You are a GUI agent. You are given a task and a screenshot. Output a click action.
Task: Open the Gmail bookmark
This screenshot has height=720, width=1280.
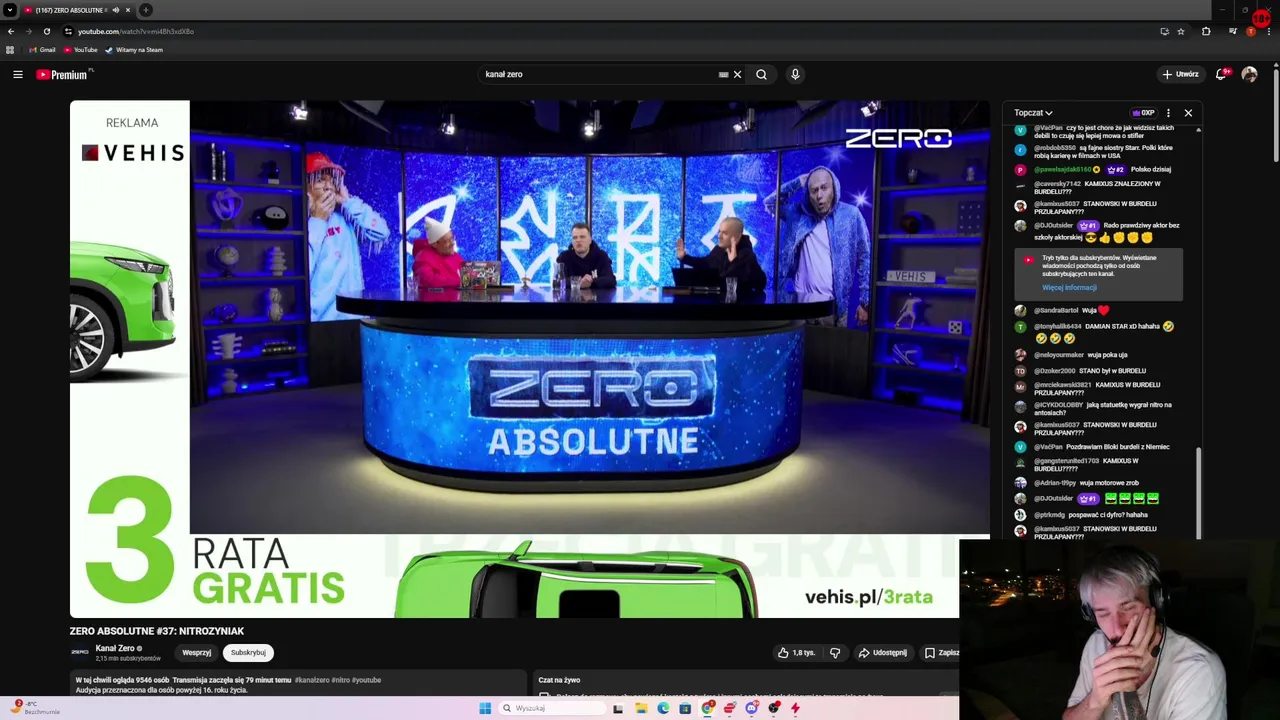(x=42, y=50)
